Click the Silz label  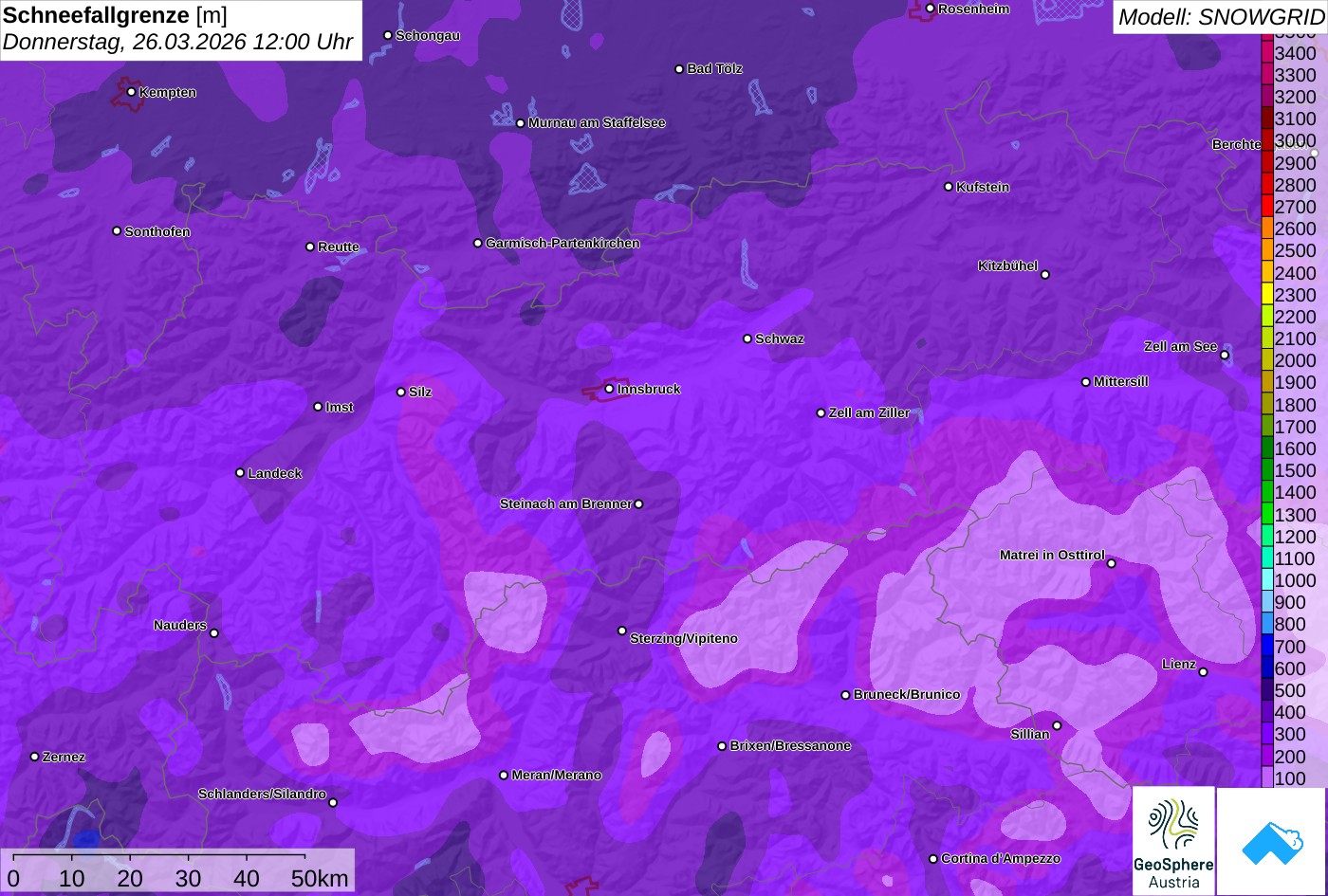pos(420,392)
